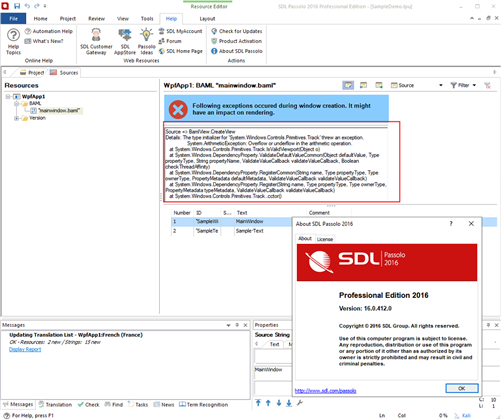Switch to Tasks bottom tab
The width and height of the screenshot is (501, 420).
coord(138,404)
